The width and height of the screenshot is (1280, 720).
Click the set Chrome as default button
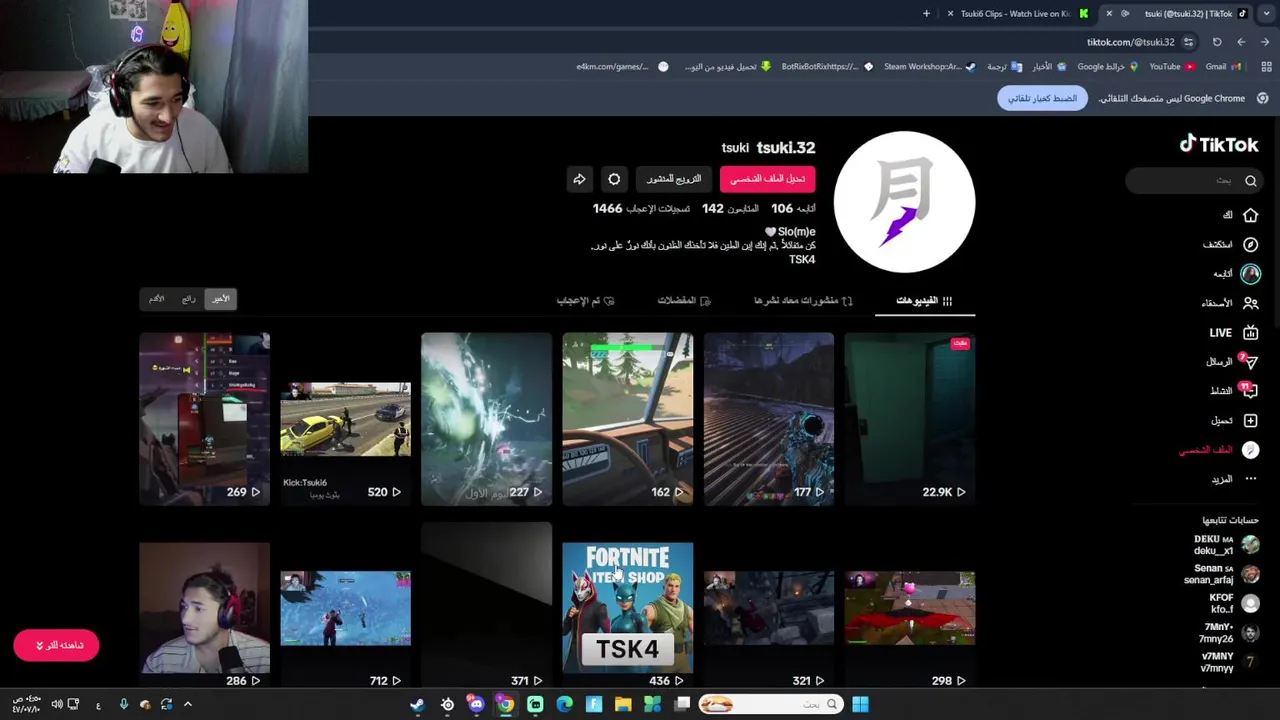click(1042, 98)
